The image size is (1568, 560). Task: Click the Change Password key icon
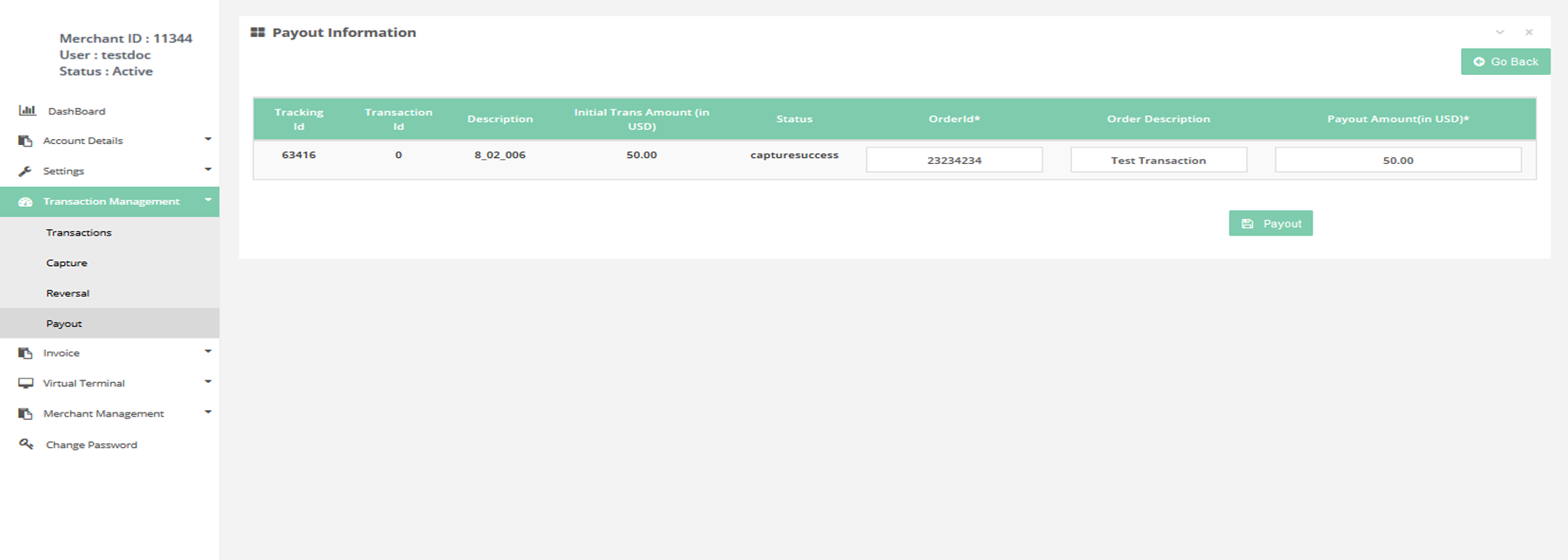[x=26, y=444]
